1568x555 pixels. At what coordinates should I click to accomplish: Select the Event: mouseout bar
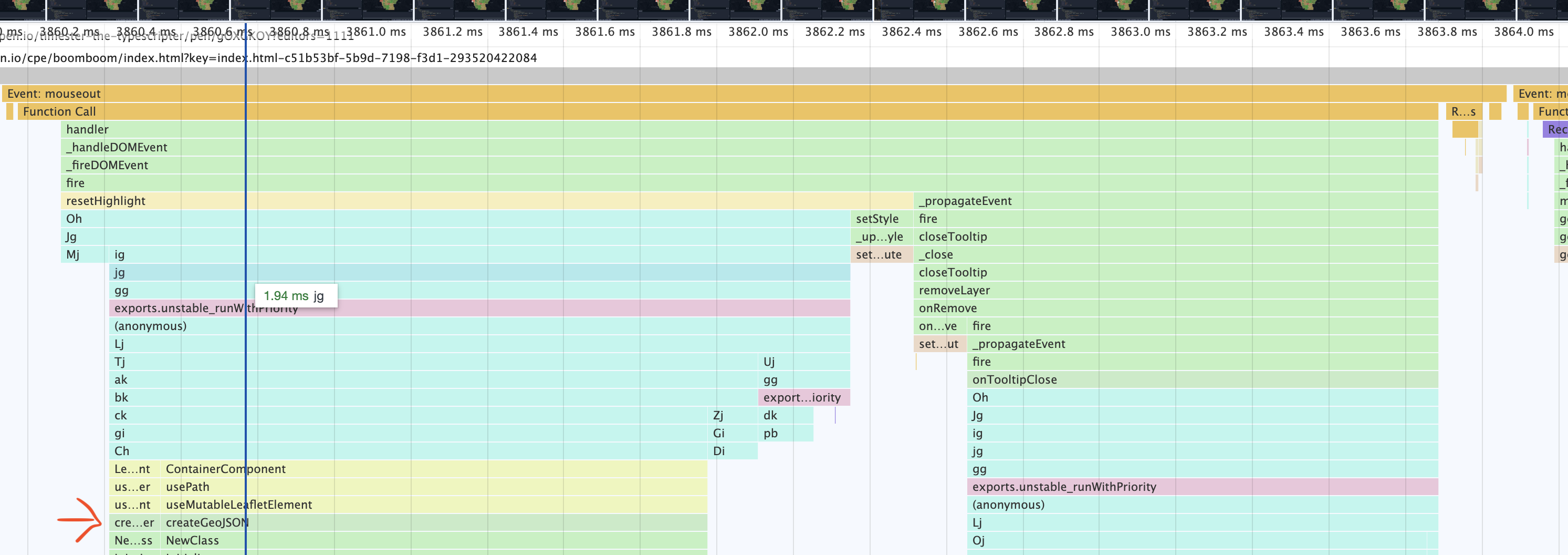[x=754, y=93]
